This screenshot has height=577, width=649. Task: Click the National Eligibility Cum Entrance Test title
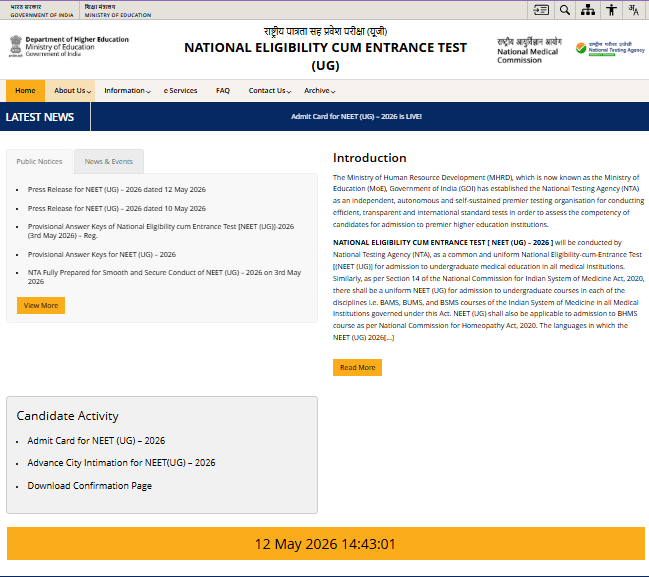click(325, 56)
